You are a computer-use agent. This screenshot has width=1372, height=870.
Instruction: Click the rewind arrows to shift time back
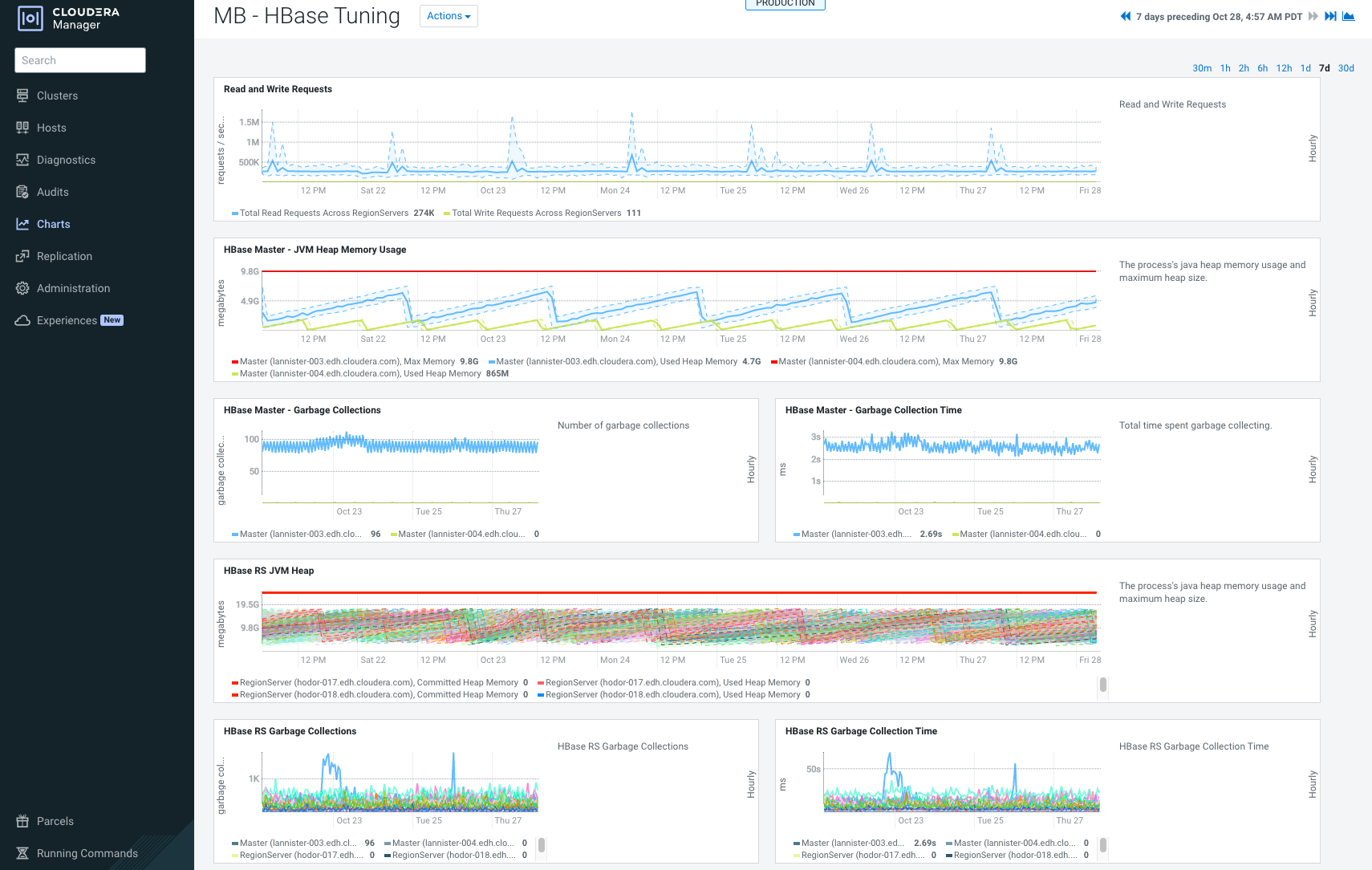[x=1126, y=16]
